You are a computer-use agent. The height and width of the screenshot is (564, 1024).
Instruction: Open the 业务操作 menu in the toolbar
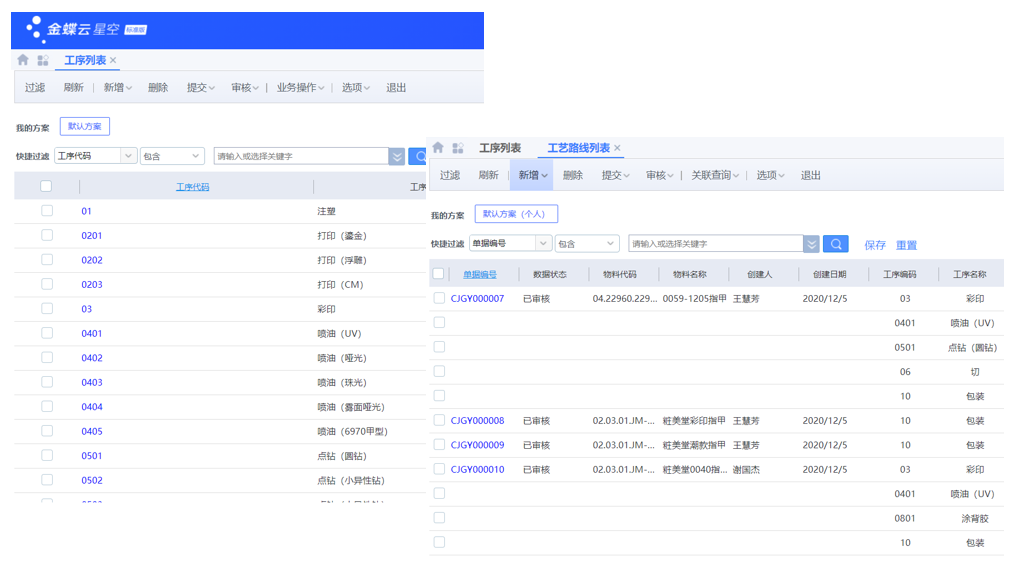pos(301,87)
